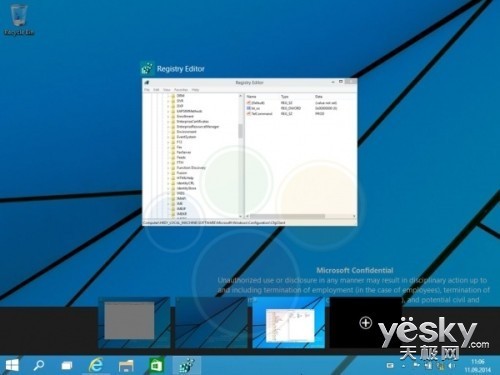
Task: Expand the HTMLHelp key arrow
Action: point(168,178)
